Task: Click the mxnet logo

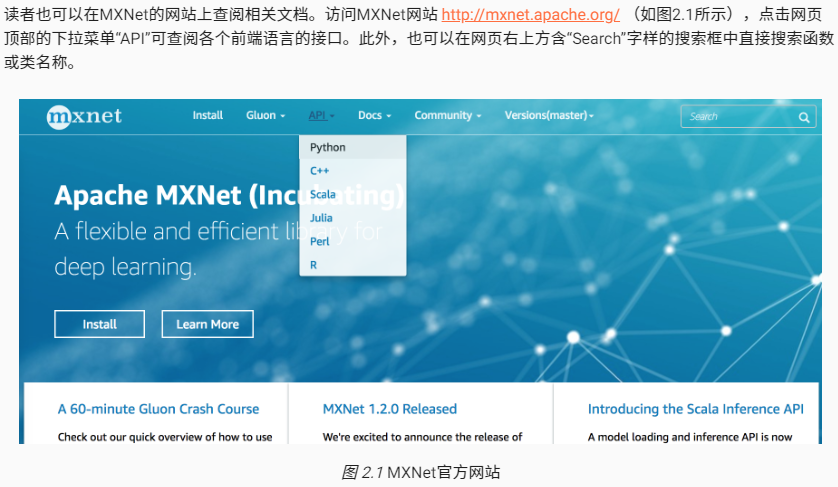Action: coord(84,116)
